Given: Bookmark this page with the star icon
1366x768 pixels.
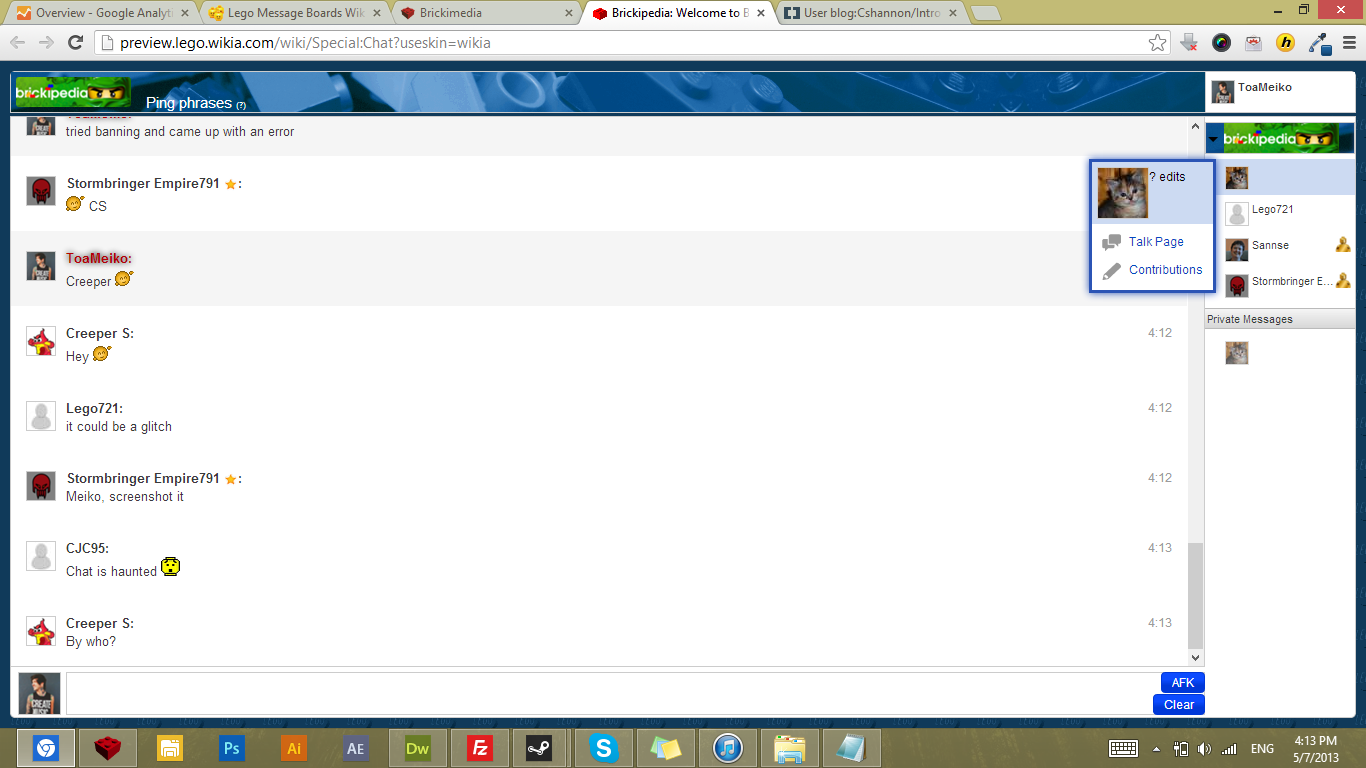Looking at the screenshot, I should point(1157,42).
